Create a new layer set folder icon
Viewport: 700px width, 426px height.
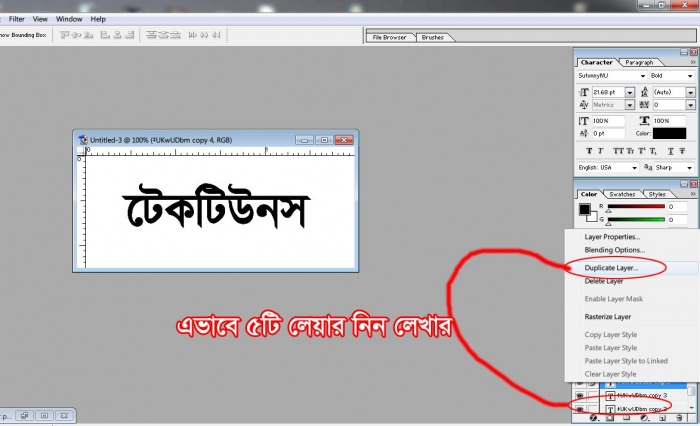pyautogui.click(x=627, y=418)
